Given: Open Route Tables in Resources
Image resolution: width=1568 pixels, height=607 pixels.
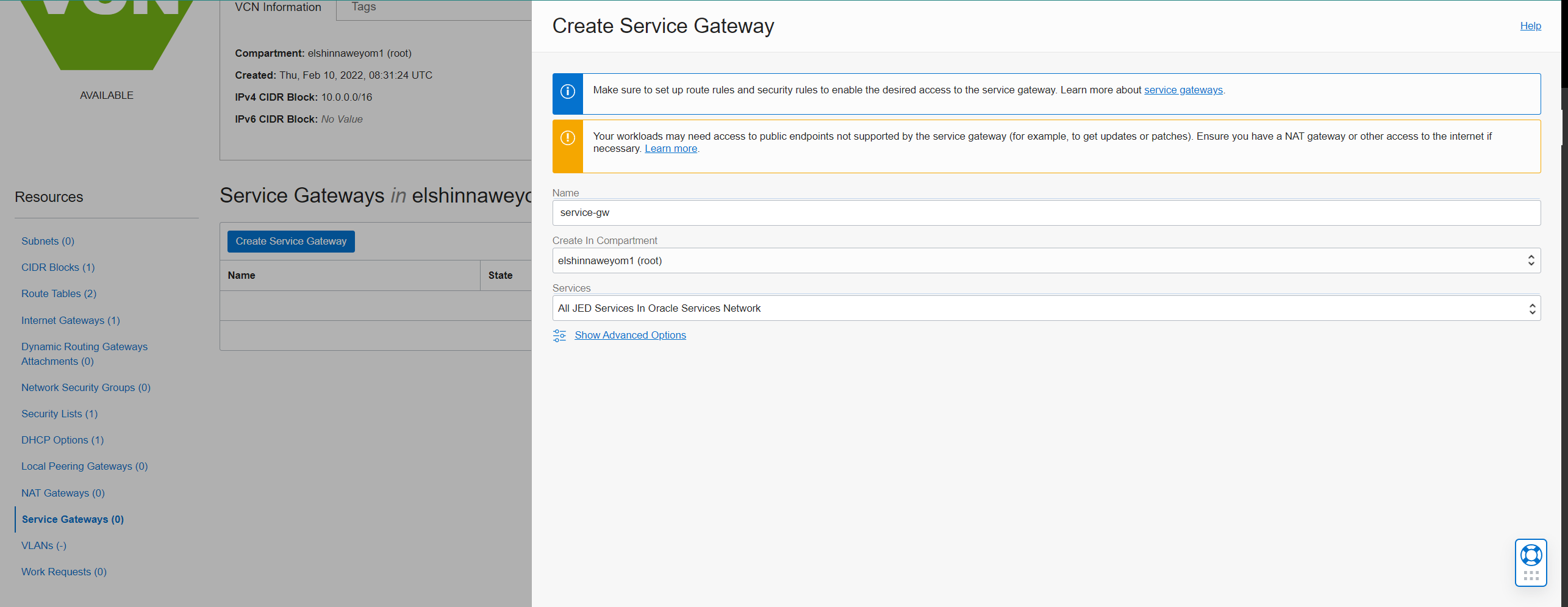Looking at the screenshot, I should (58, 293).
